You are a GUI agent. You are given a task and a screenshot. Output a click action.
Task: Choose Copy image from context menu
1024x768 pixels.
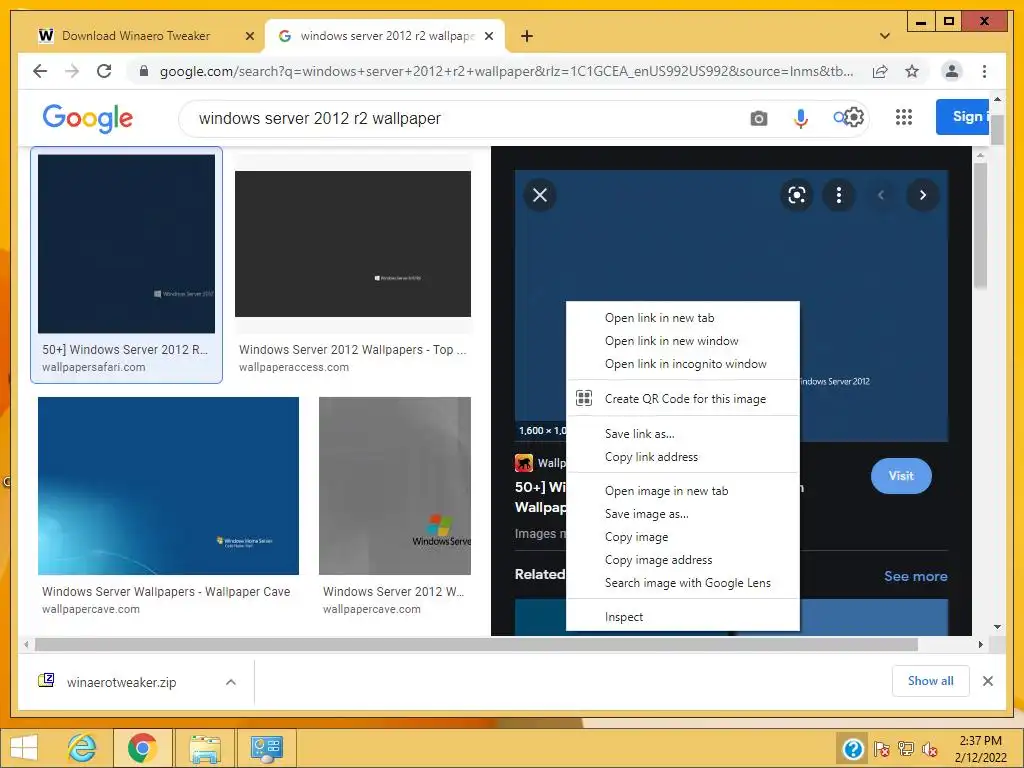pos(682,537)
